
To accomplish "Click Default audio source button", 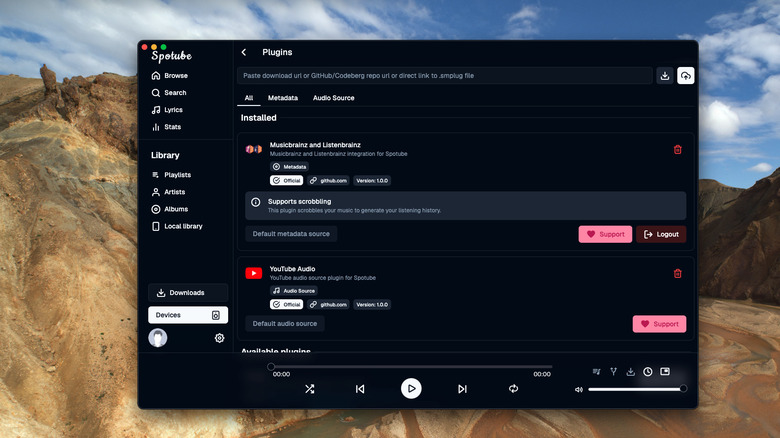I will point(285,324).
